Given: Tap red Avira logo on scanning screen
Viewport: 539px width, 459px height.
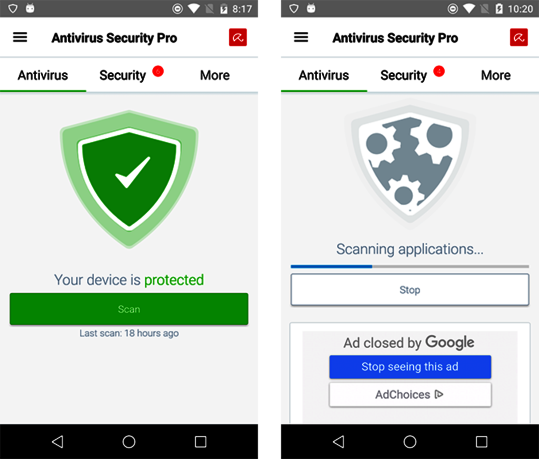Looking at the screenshot, I should tap(519, 37).
